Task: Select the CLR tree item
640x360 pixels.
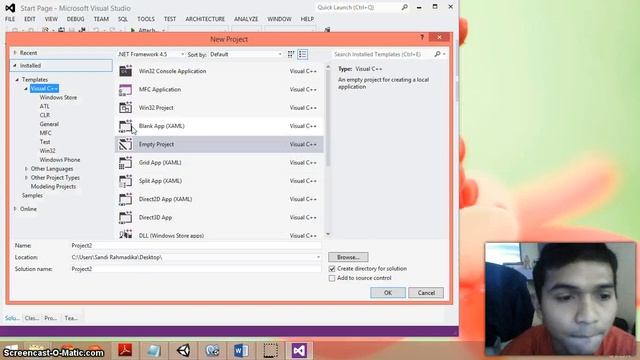Action: [x=44, y=115]
